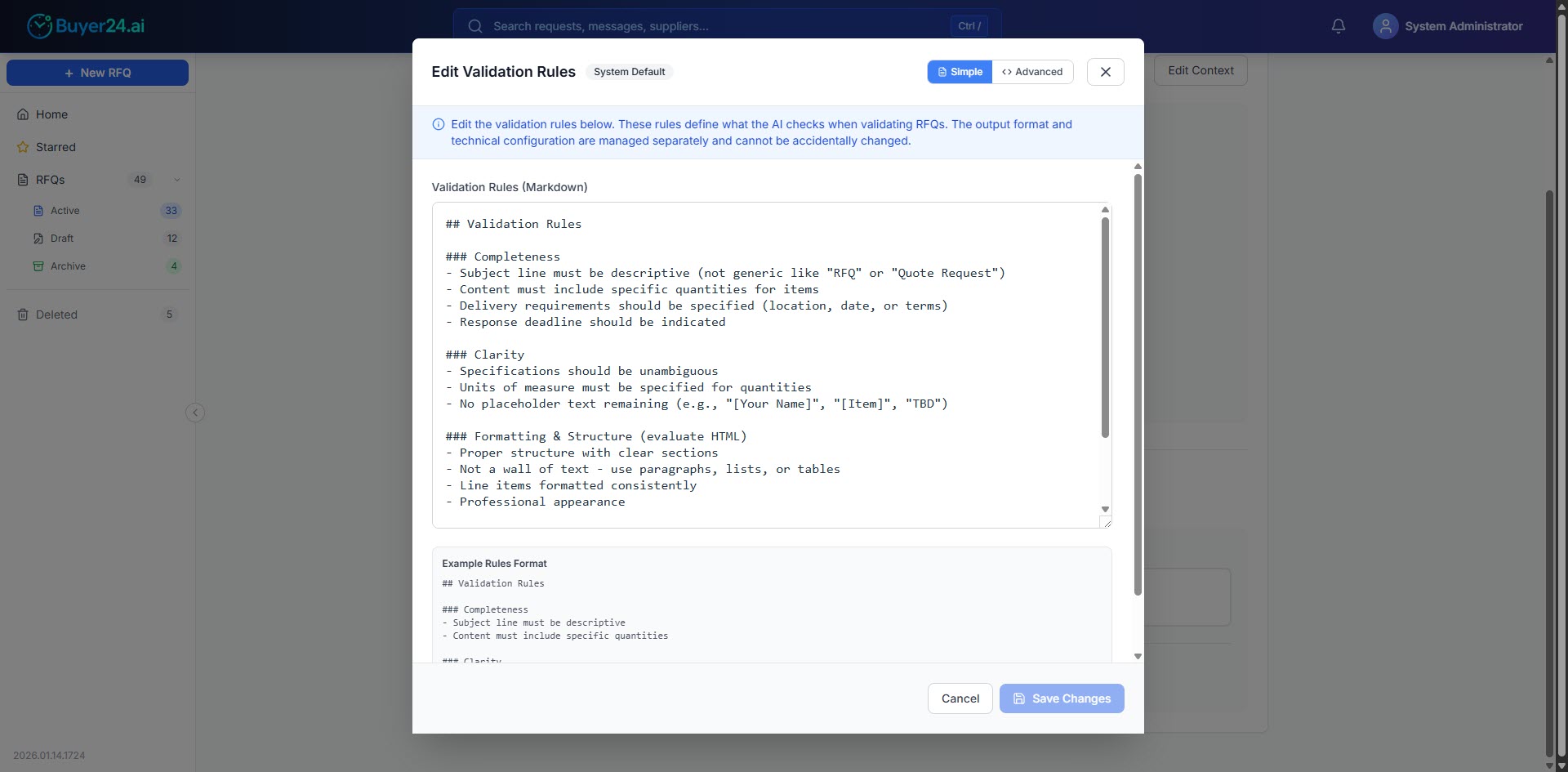Click the Deleted trash icon
This screenshot has width=1568, height=772.
pyautogui.click(x=22, y=315)
